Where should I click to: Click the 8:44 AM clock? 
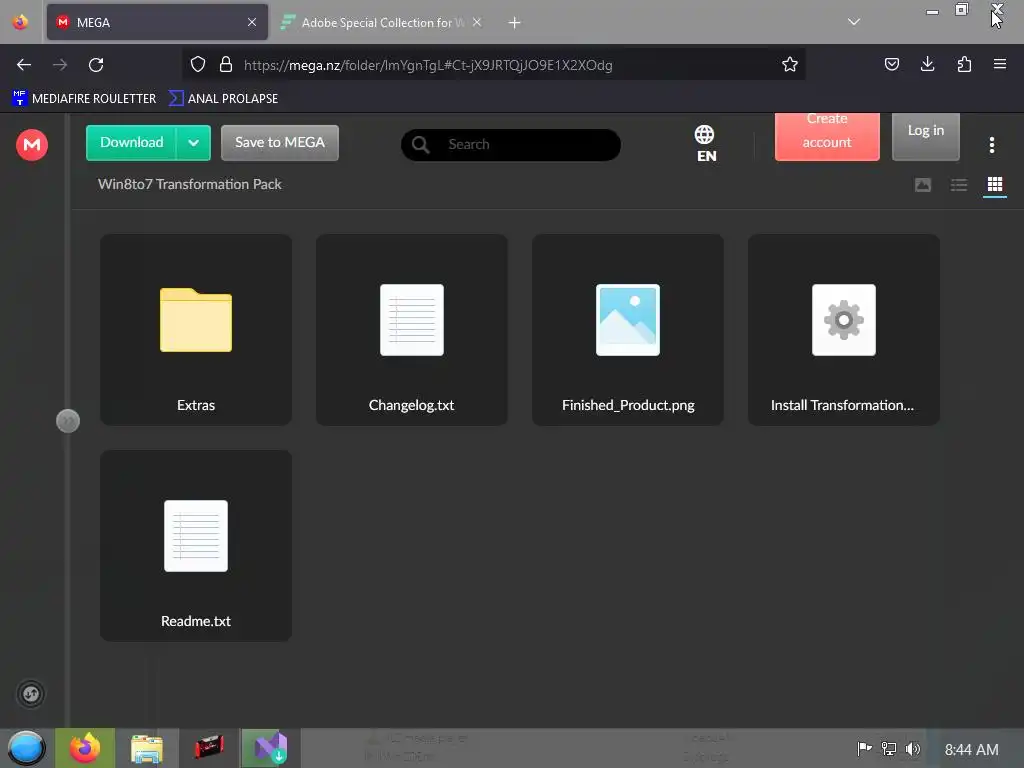coord(971,750)
